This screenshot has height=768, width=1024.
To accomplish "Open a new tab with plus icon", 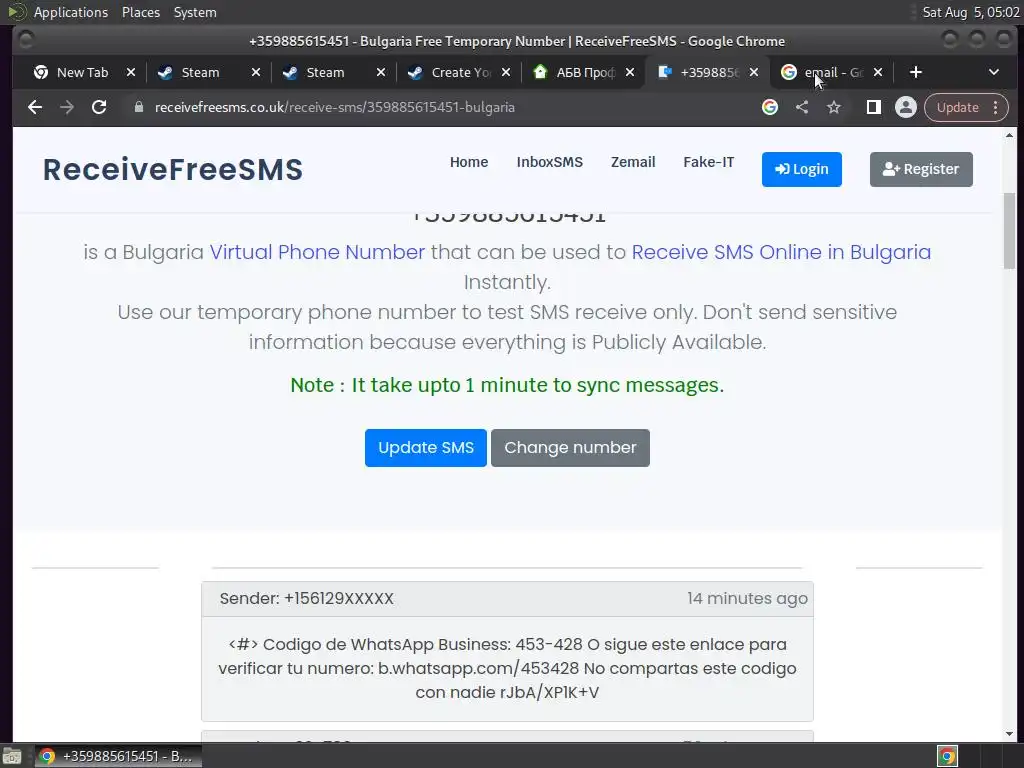I will (x=916, y=72).
